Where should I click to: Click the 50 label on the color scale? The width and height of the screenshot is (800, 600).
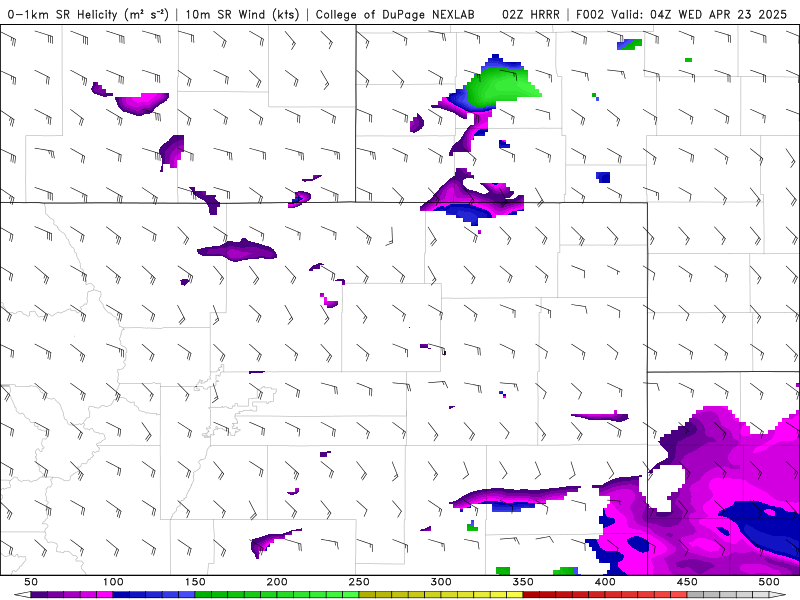coord(31,582)
